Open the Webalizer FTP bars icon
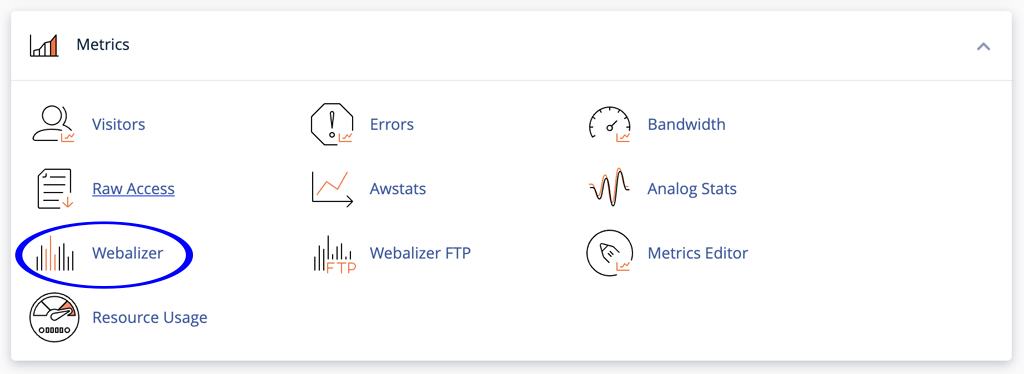 [x=334, y=254]
